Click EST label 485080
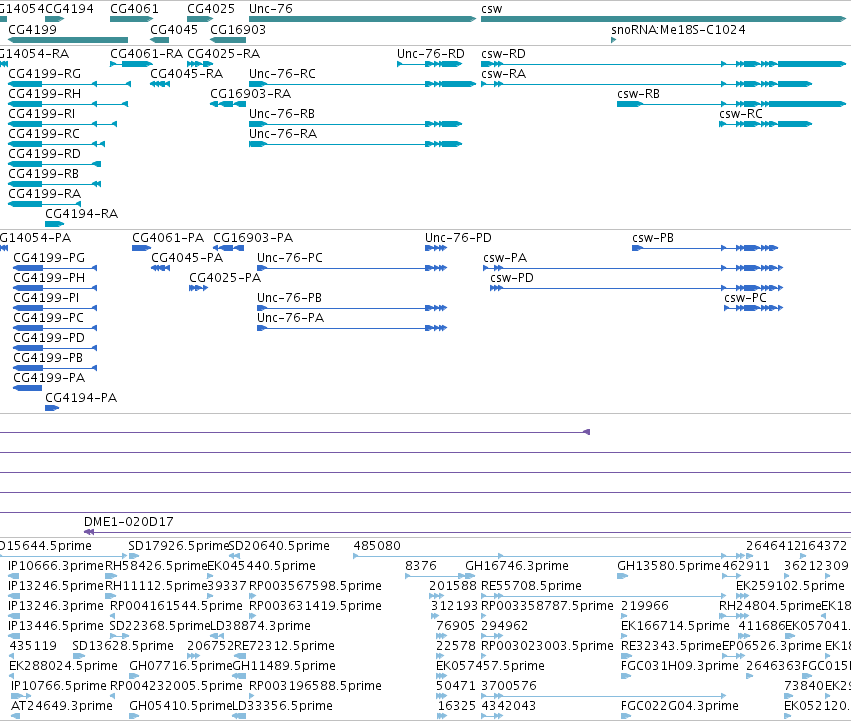This screenshot has width=851, height=721. [x=377, y=546]
